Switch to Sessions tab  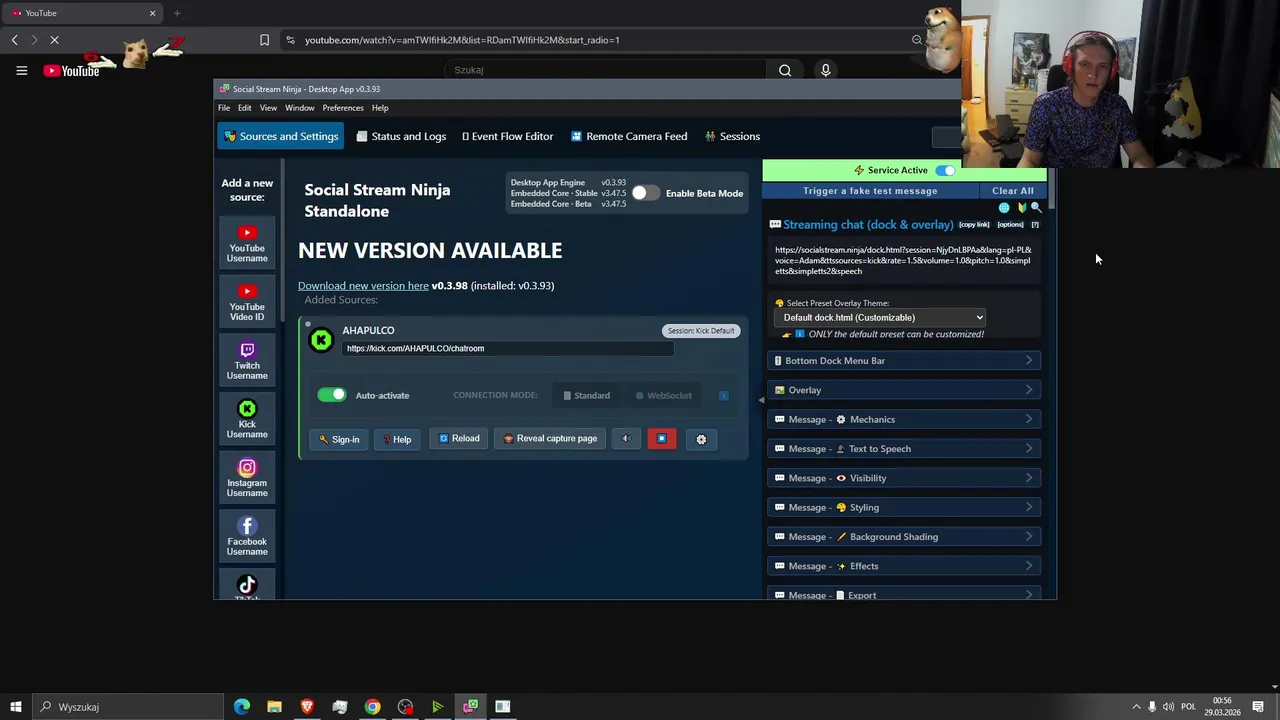tap(732, 136)
